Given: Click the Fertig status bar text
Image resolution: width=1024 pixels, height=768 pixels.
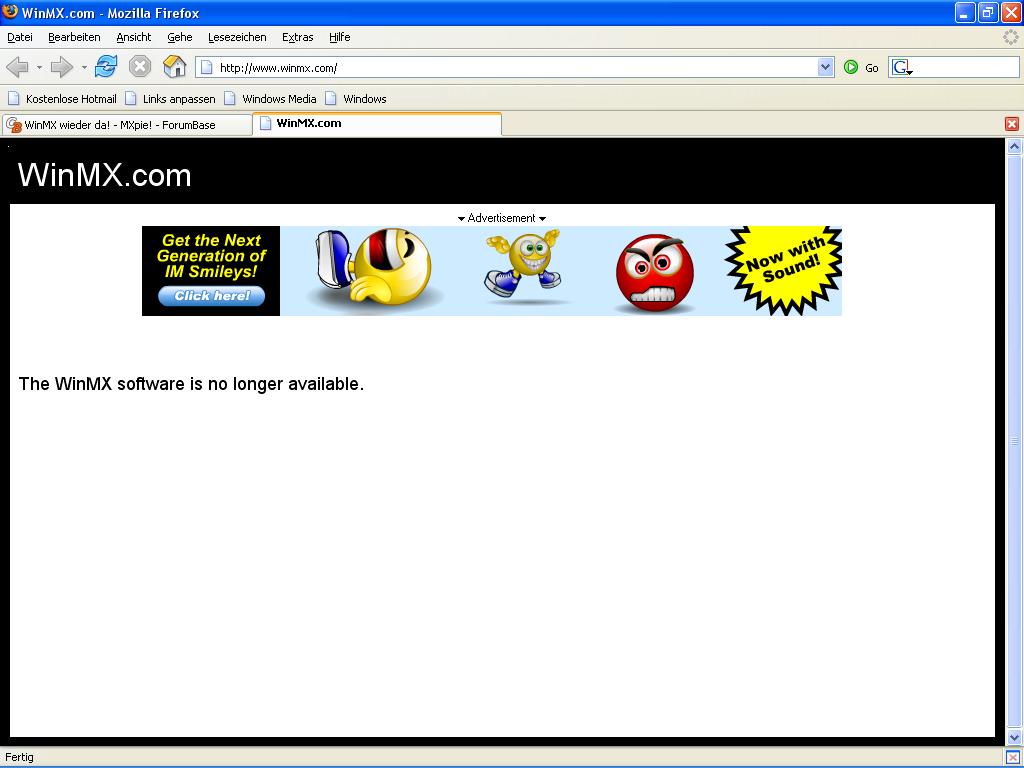Looking at the screenshot, I should 20,757.
